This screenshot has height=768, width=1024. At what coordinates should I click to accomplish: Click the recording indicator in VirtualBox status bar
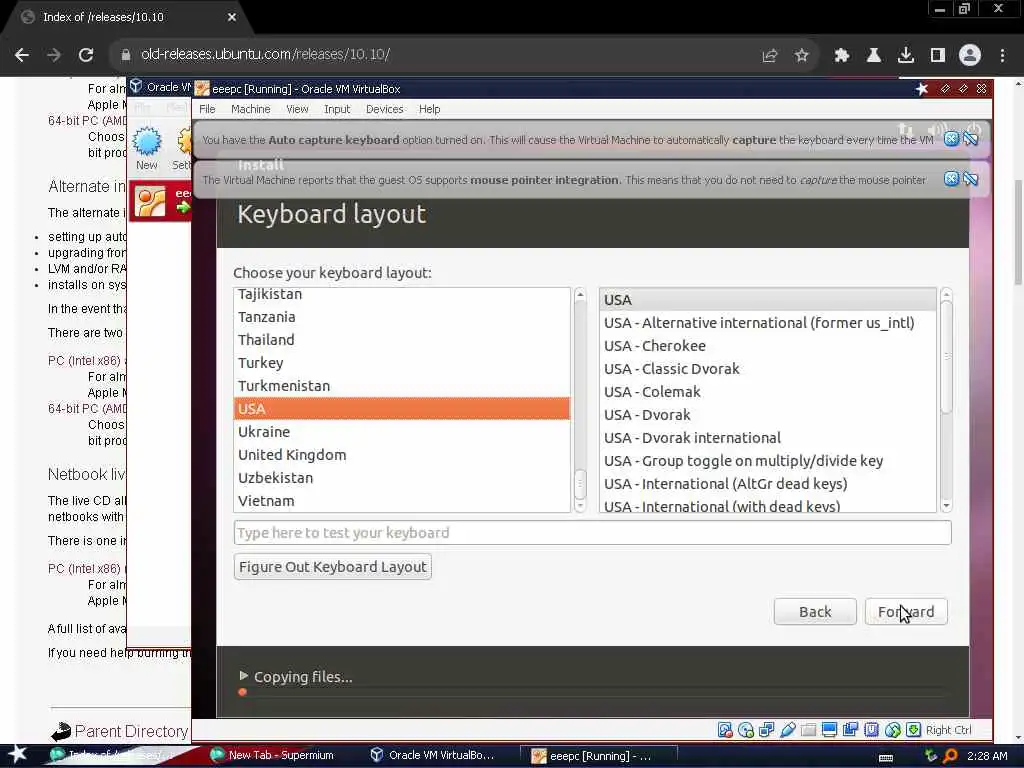[x=850, y=729]
